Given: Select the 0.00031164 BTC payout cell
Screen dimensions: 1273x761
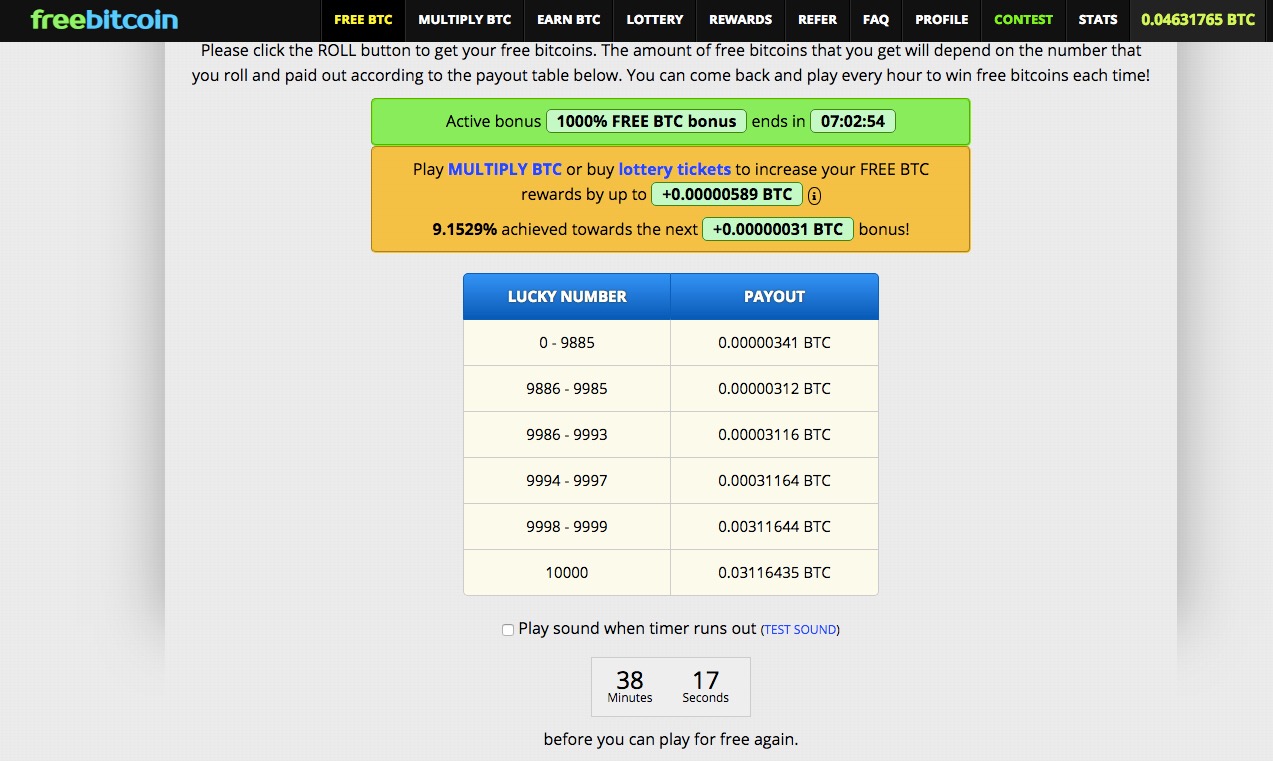Looking at the screenshot, I should point(774,481).
